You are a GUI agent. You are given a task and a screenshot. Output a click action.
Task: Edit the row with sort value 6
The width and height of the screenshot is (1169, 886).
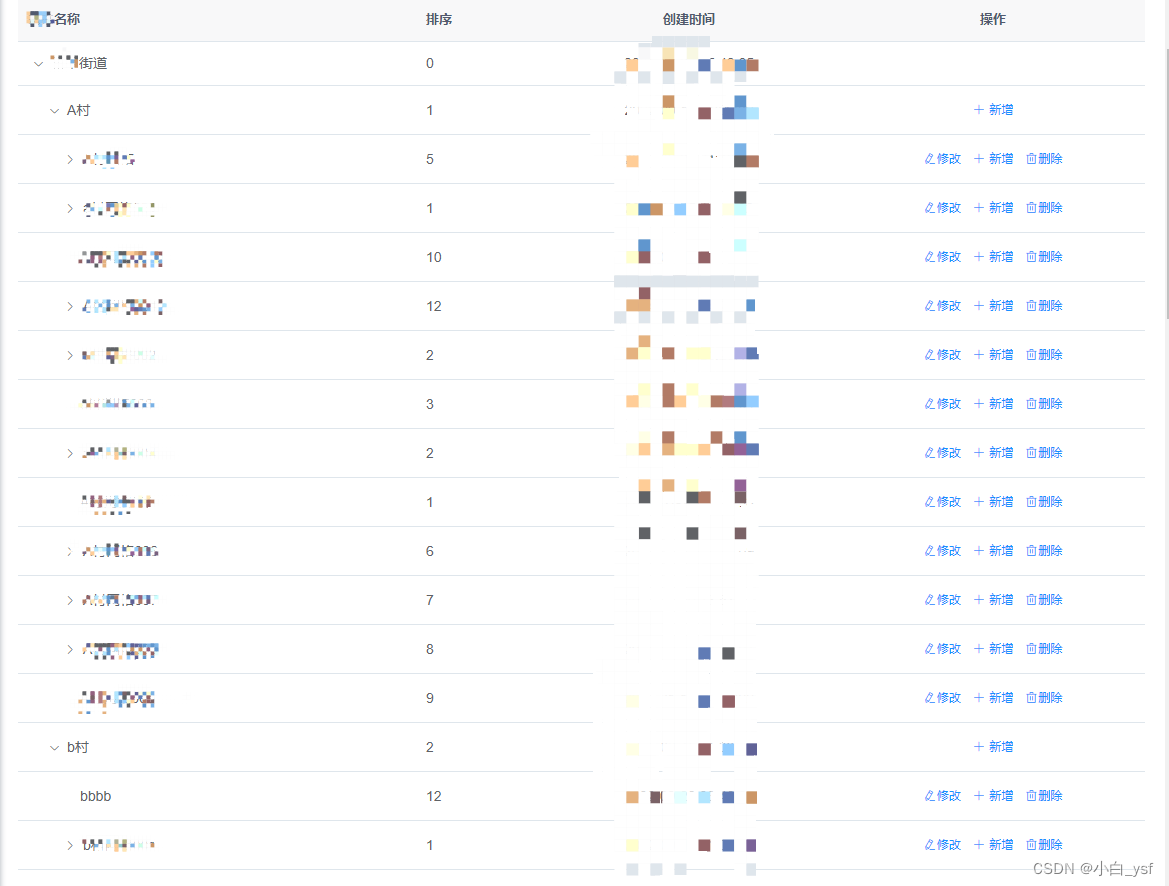tap(943, 550)
